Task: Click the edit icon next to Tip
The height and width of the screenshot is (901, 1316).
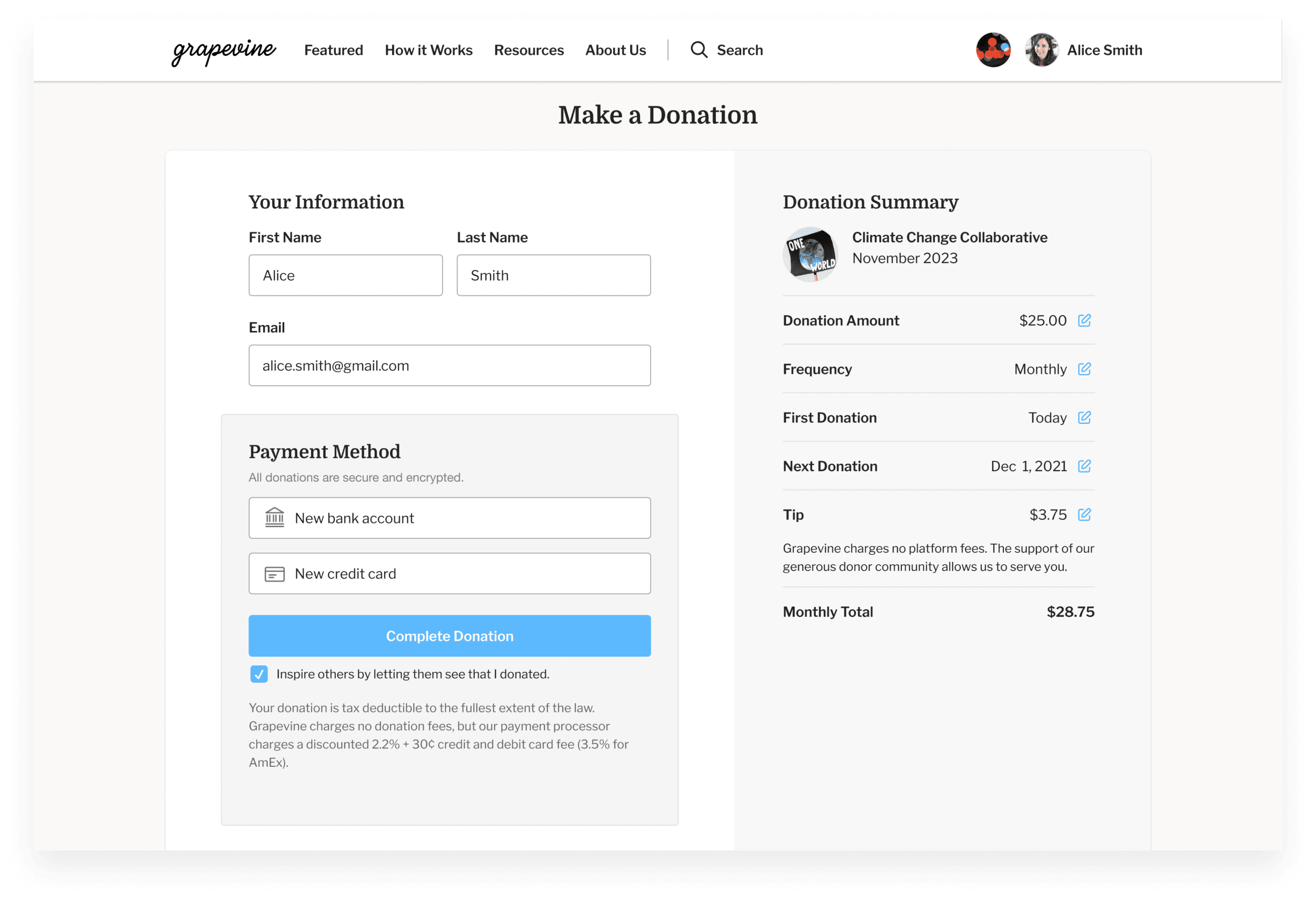Action: tap(1084, 515)
